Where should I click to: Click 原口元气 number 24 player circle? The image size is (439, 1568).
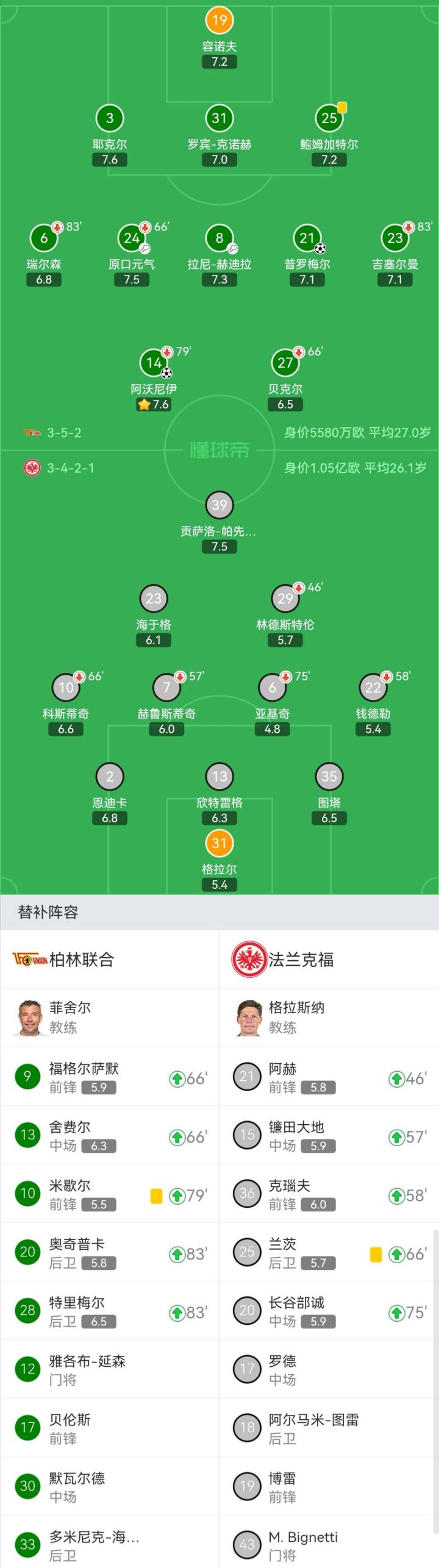[132, 238]
